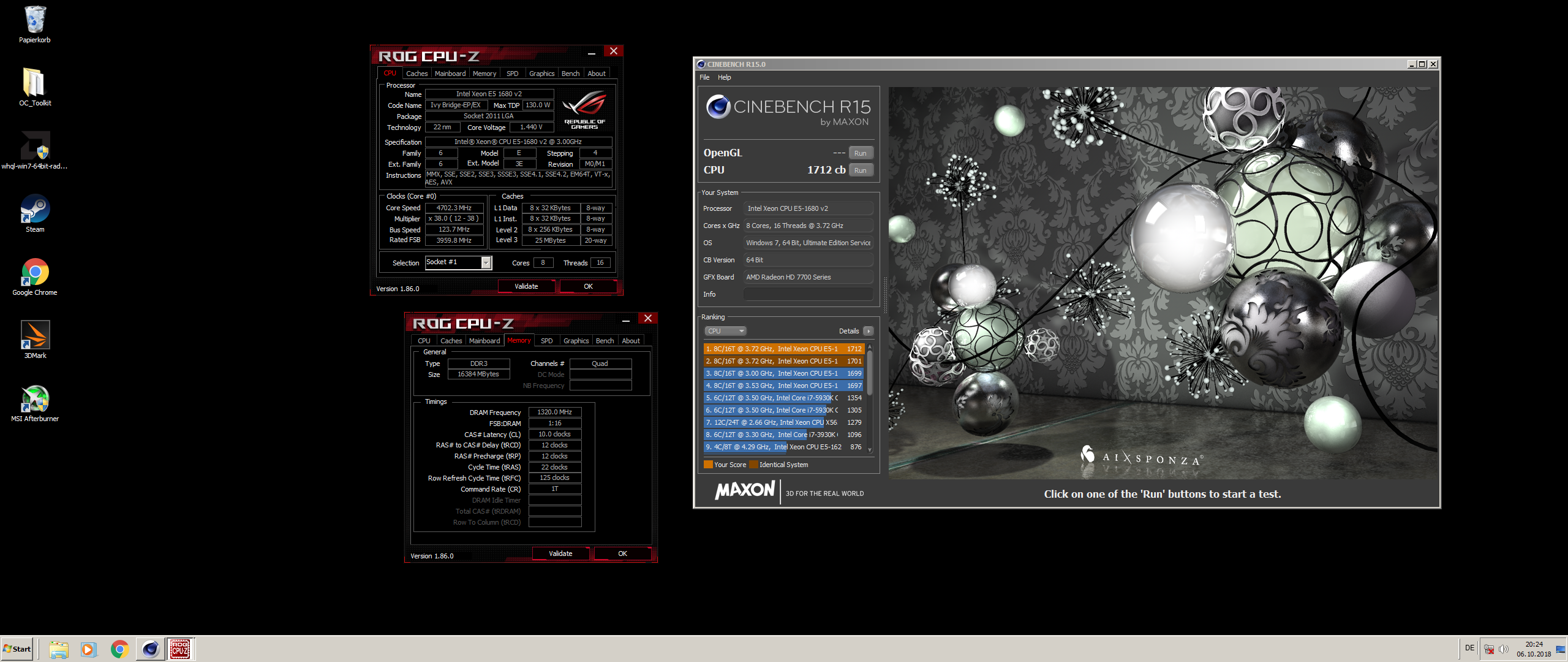Open Mainboard tab in the upper CPU-Z window

[x=450, y=74]
